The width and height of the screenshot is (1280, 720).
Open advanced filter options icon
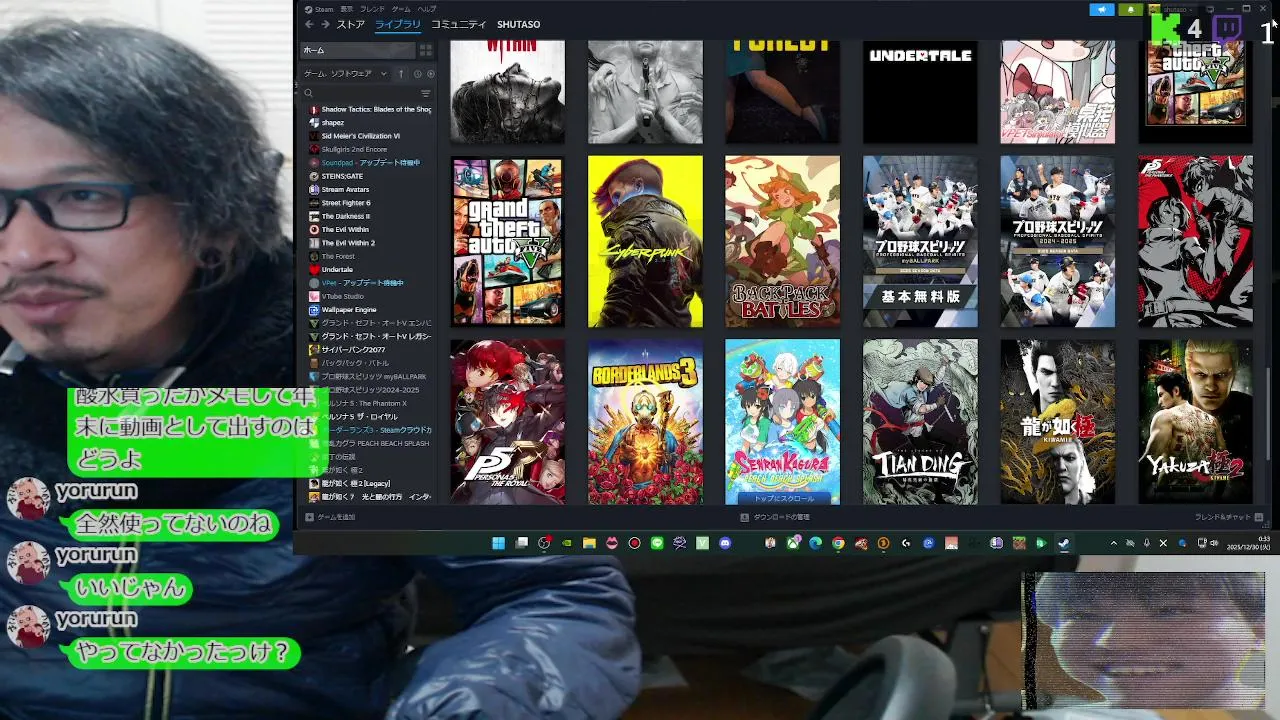[426, 93]
